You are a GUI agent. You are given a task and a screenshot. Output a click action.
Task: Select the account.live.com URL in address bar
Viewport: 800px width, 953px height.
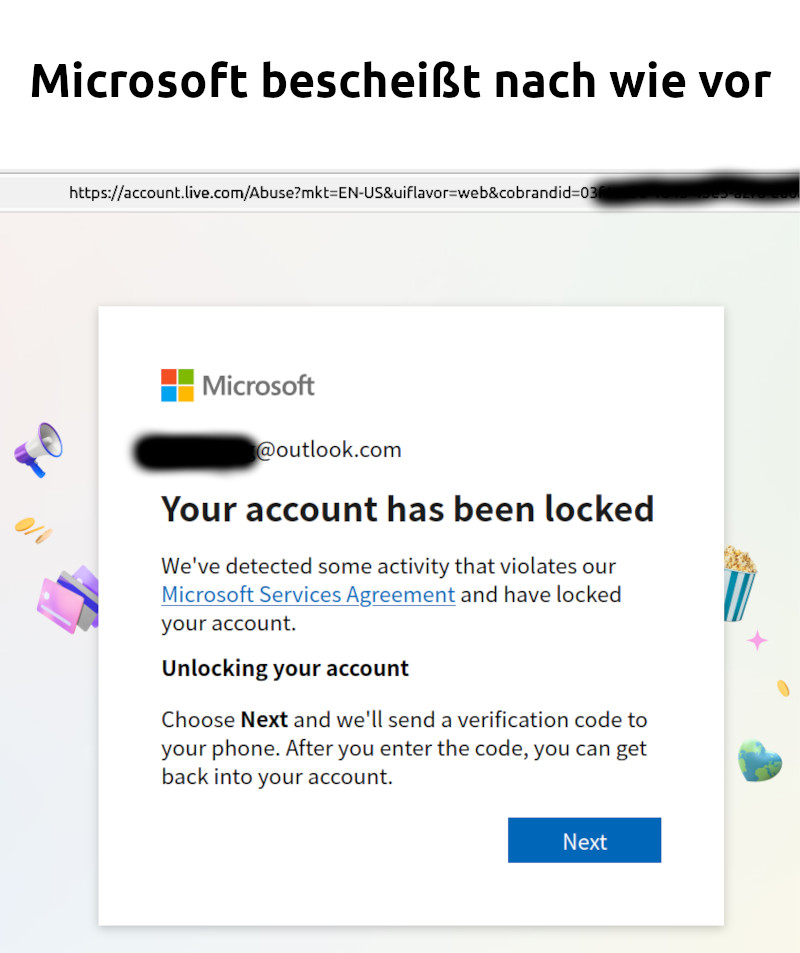(x=333, y=193)
